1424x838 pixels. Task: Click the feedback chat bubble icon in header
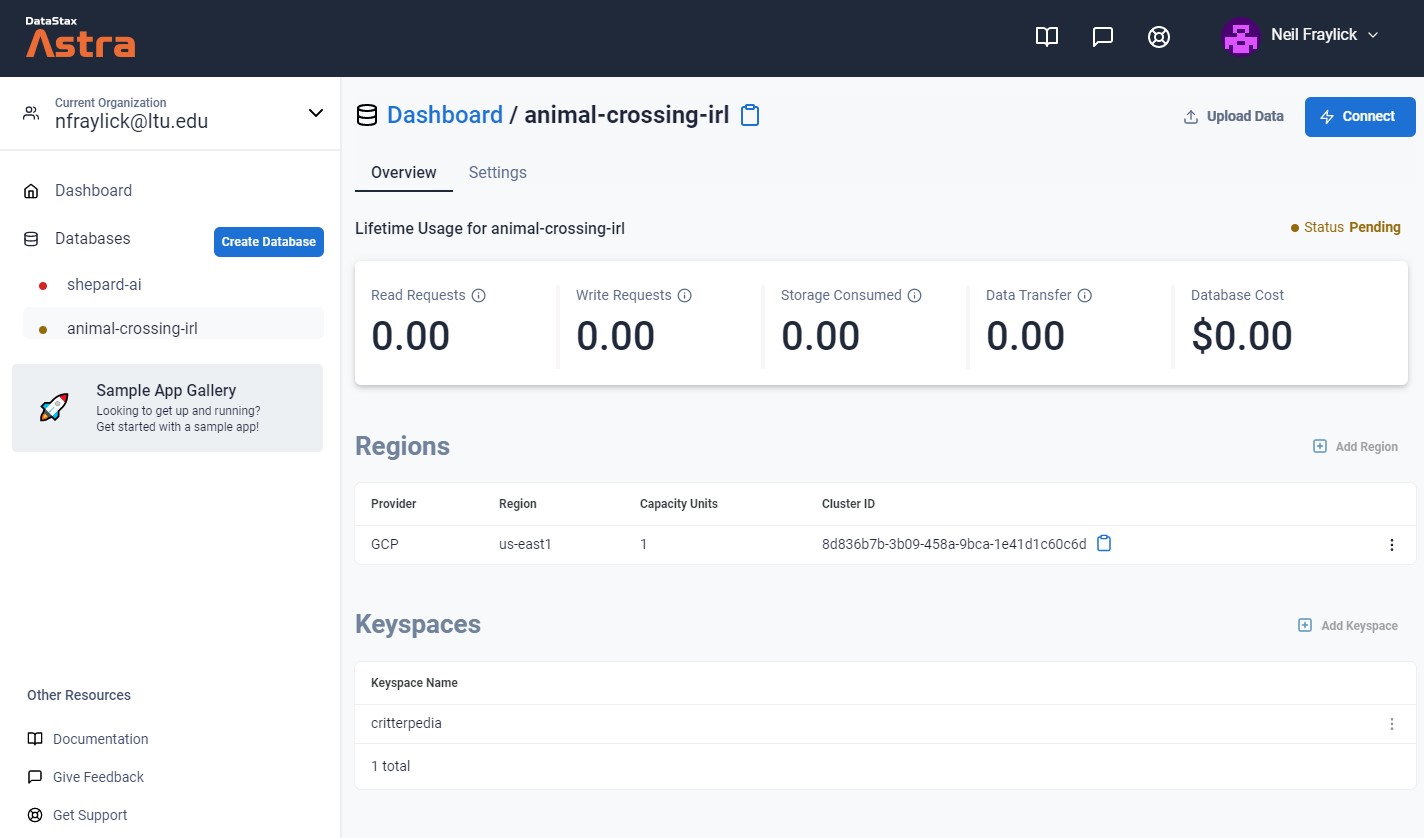click(1103, 37)
